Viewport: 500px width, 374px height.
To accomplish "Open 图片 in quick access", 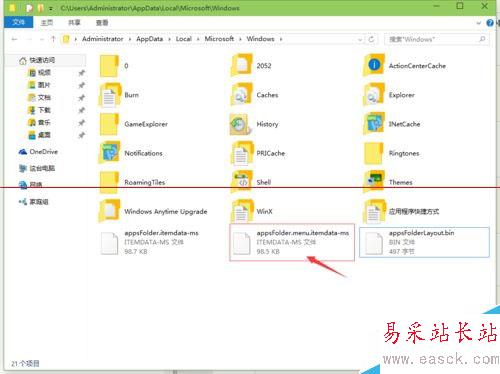I will click(x=40, y=85).
